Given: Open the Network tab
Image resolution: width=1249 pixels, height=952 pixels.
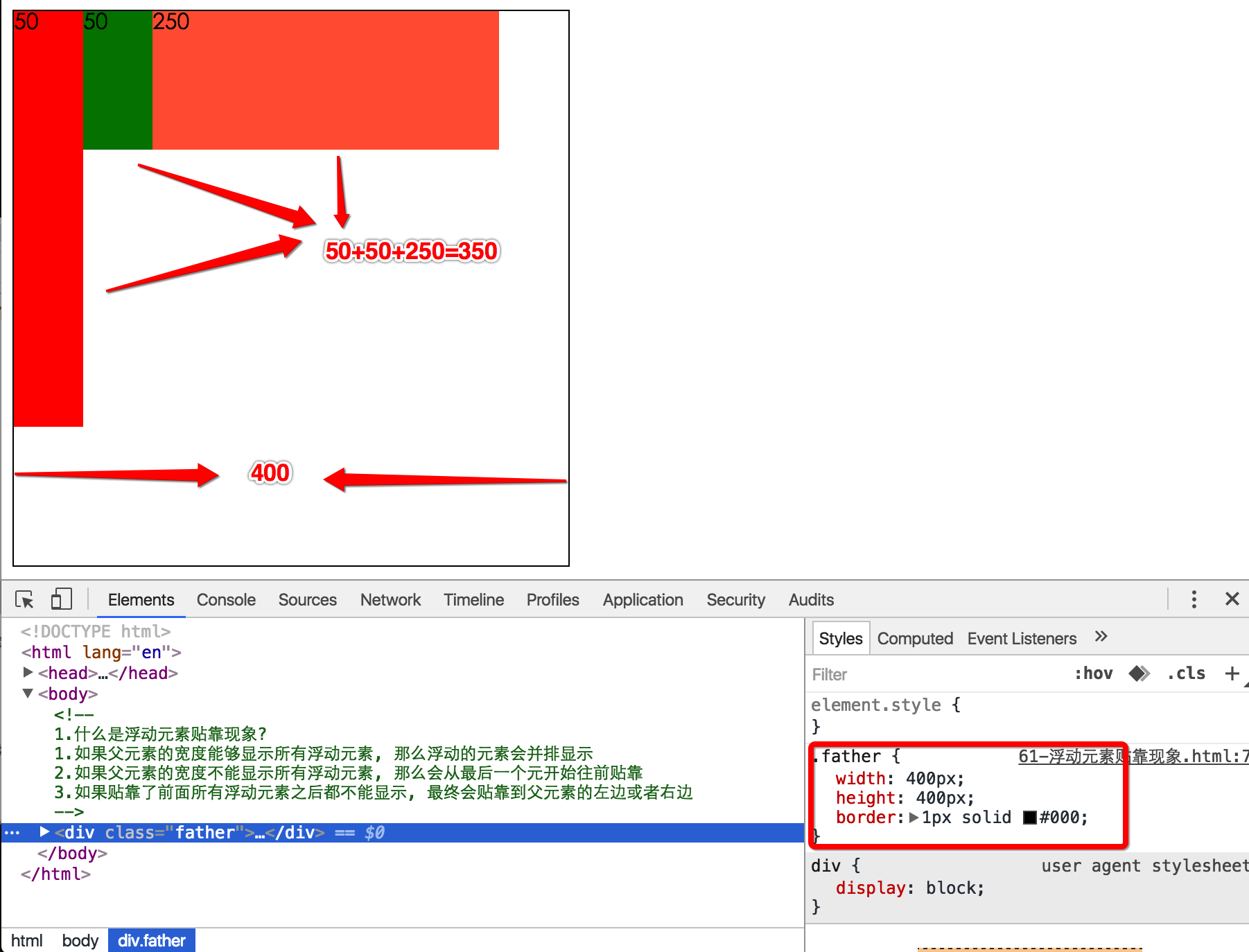Looking at the screenshot, I should coord(390,600).
